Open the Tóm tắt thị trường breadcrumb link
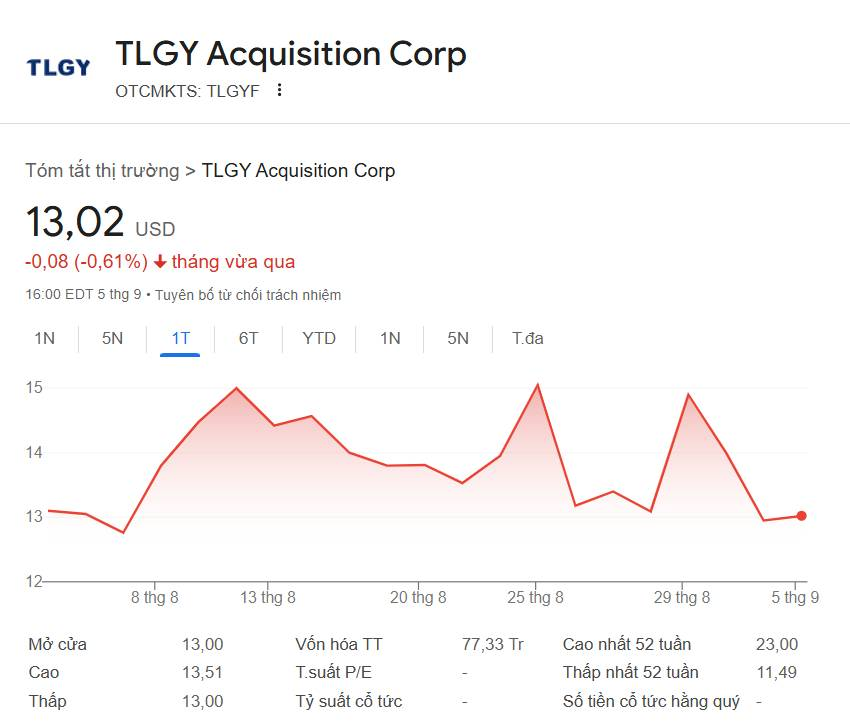This screenshot has width=850, height=727. [102, 170]
